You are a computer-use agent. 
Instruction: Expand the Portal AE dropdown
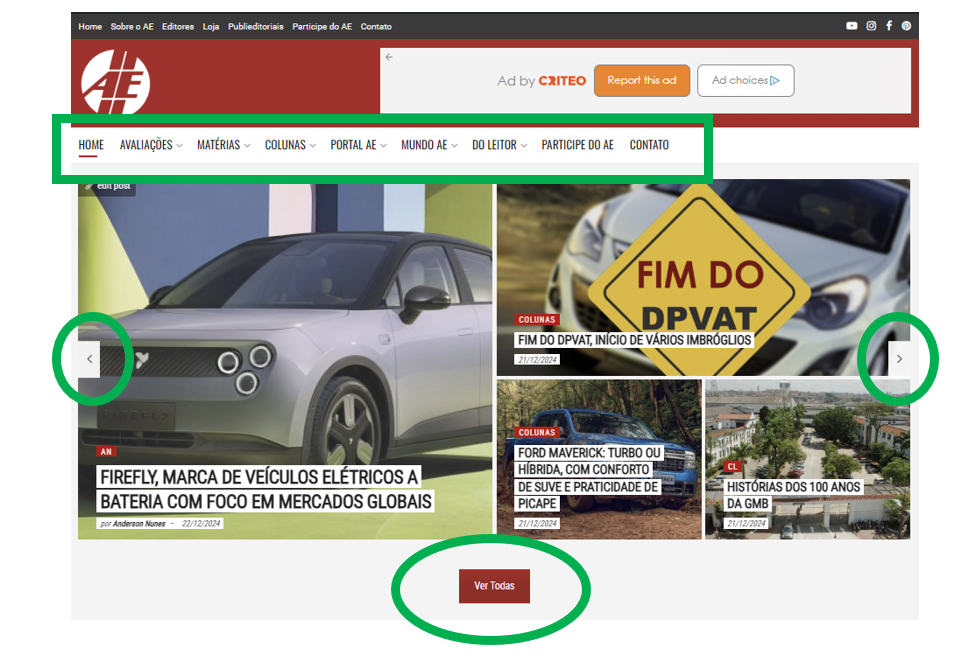pos(358,145)
